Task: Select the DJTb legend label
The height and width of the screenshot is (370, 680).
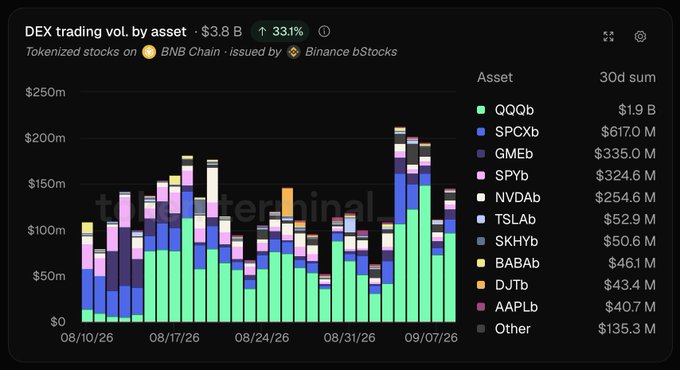Action: pos(512,285)
